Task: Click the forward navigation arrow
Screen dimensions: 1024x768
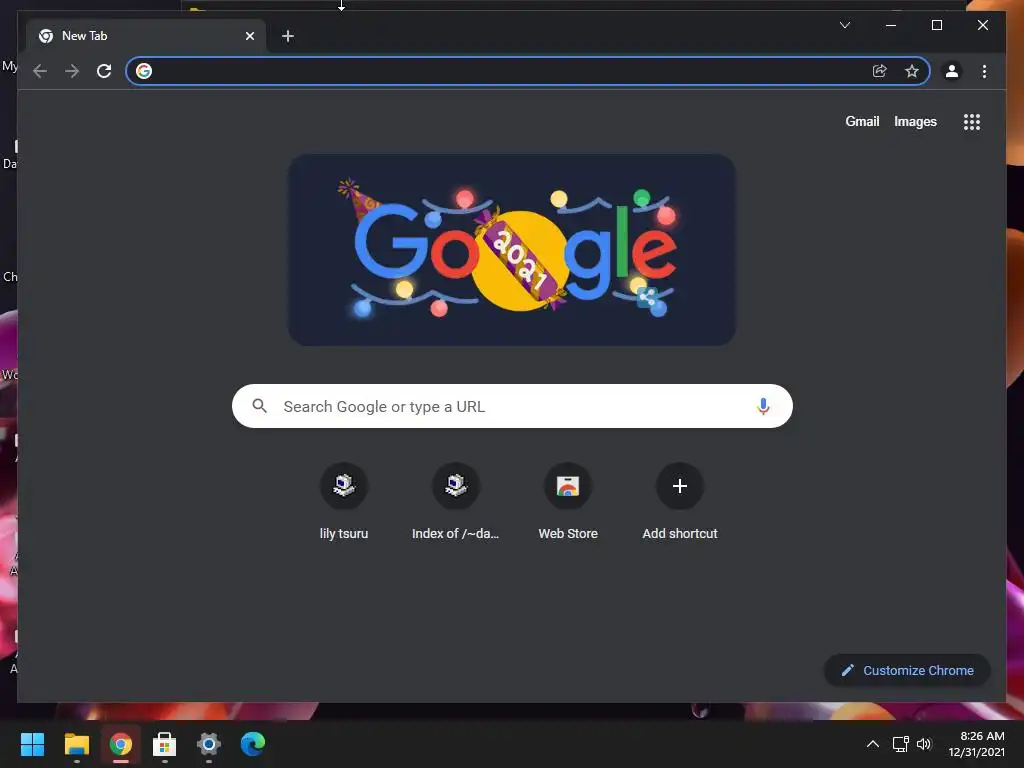Action: [72, 71]
